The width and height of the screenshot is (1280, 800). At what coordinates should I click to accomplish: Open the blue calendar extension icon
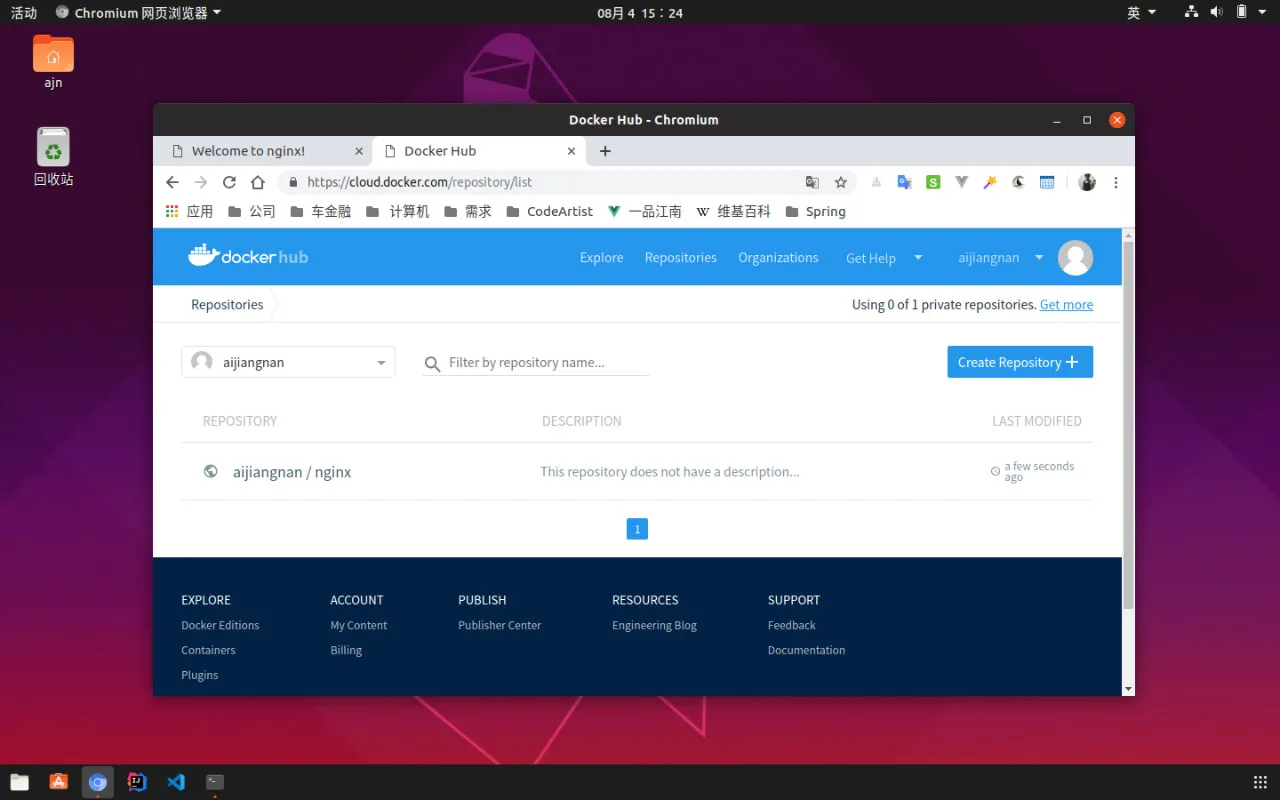tap(1047, 182)
